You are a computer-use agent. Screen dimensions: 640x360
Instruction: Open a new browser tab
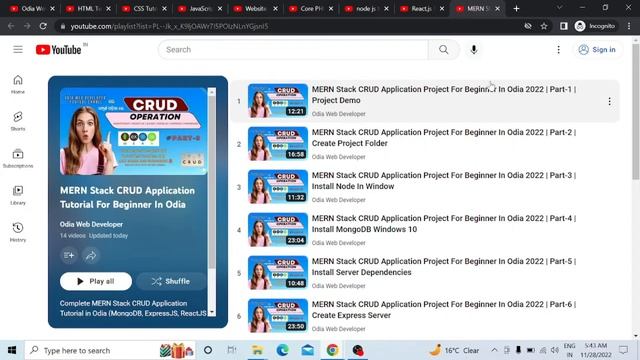(x=516, y=9)
